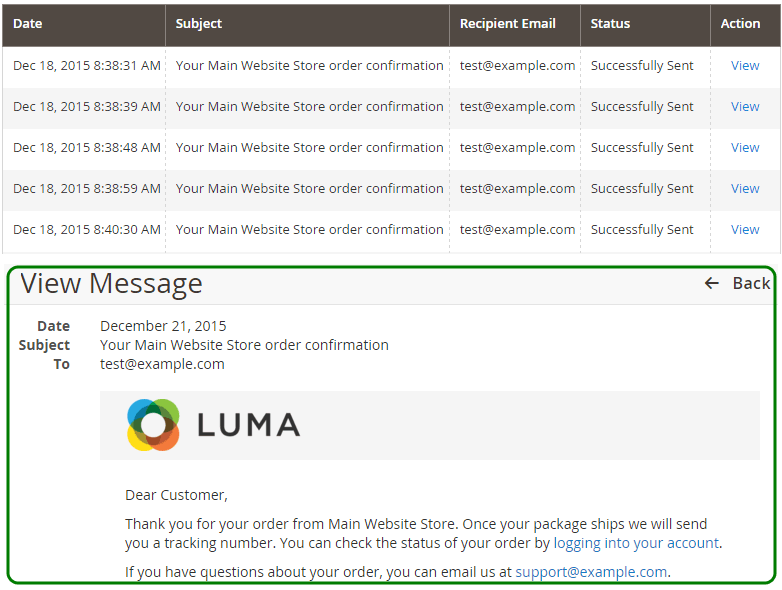Open View link for 8:38:48 AM email

click(x=745, y=147)
